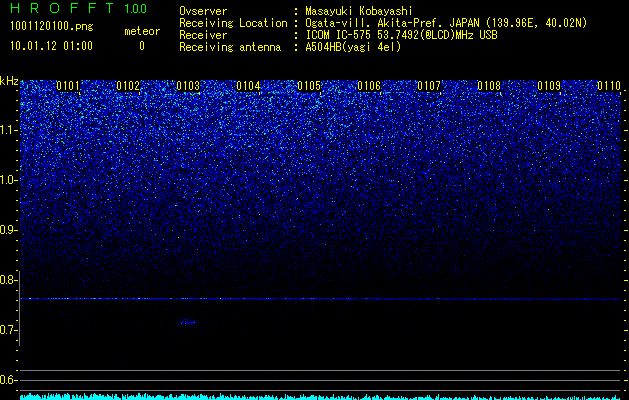Click the Receiving antenna label
This screenshot has height=400, width=629.
coord(230,47)
